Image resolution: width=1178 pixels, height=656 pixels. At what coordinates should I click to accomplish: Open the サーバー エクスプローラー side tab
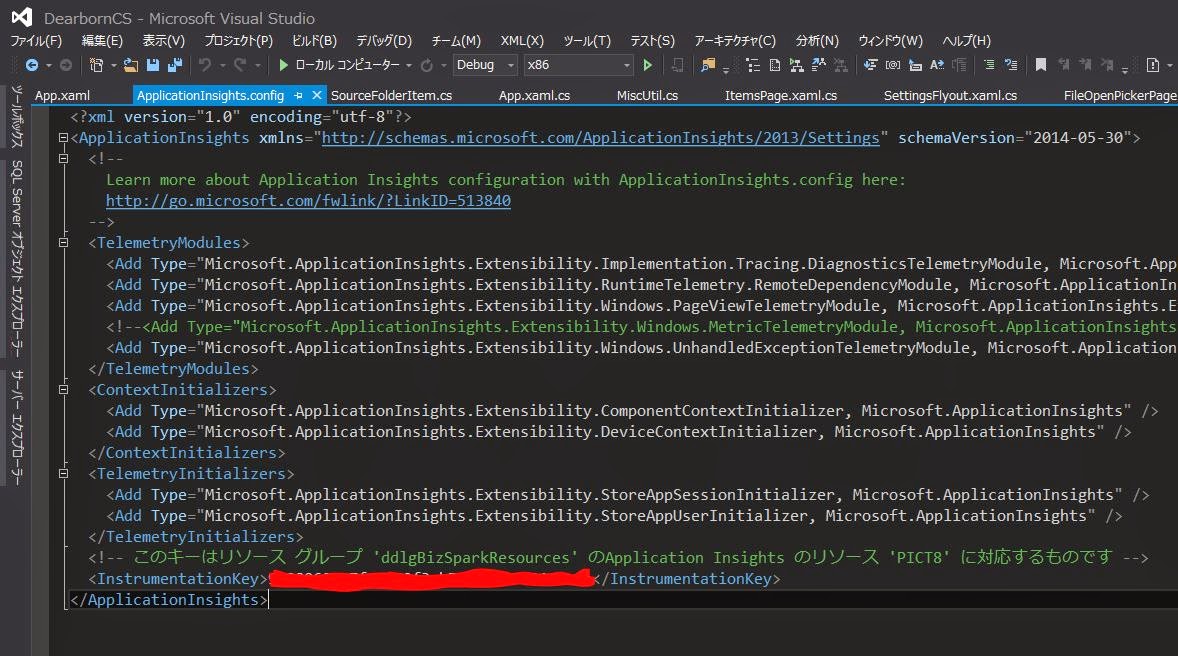[17, 427]
